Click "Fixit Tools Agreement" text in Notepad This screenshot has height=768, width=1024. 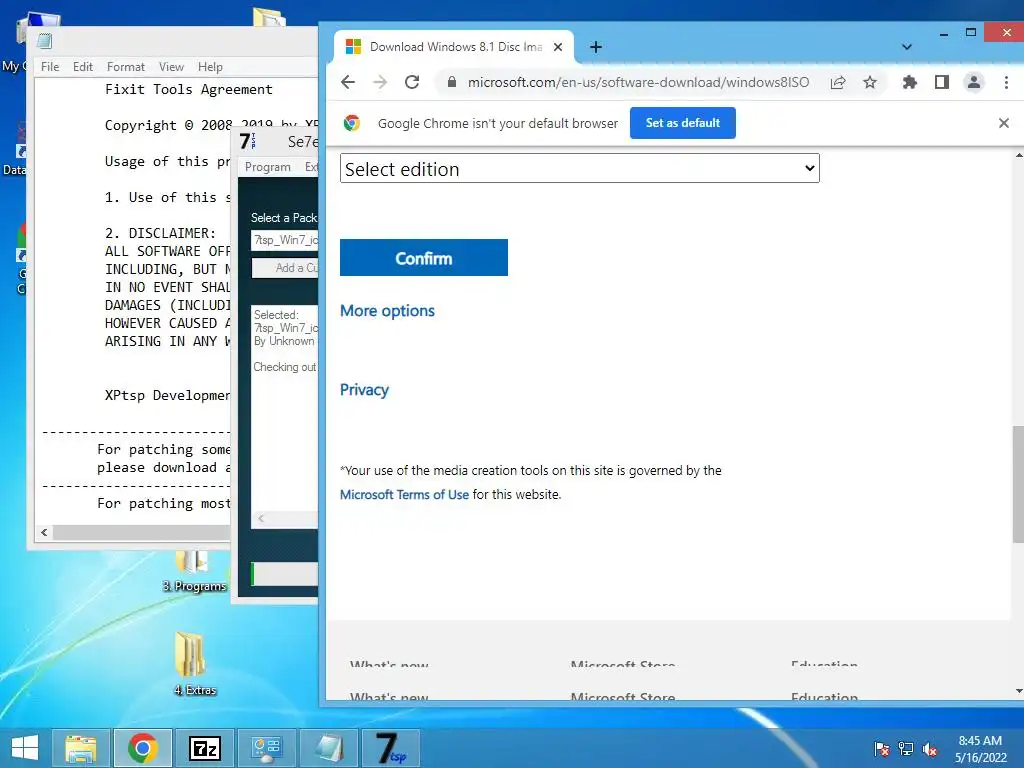(x=189, y=89)
